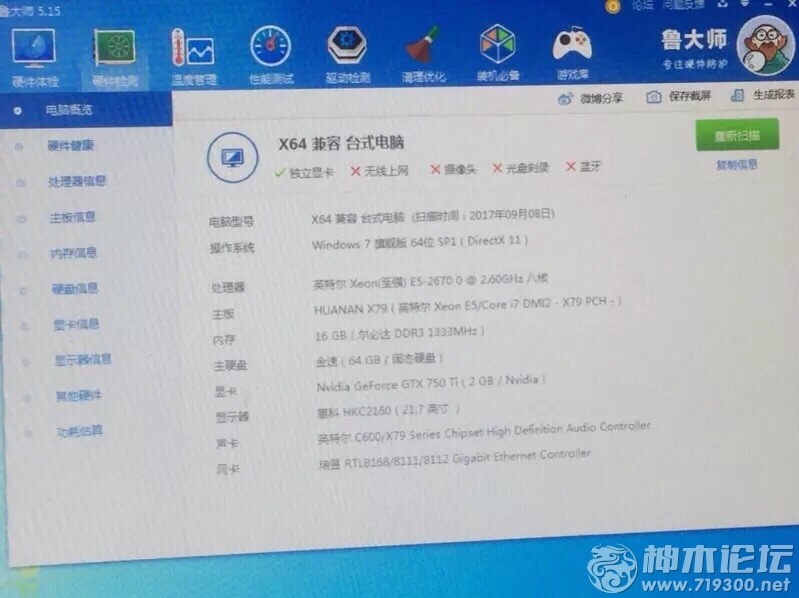Click 生成报表 to generate report
The image size is (799, 598).
pos(763,95)
